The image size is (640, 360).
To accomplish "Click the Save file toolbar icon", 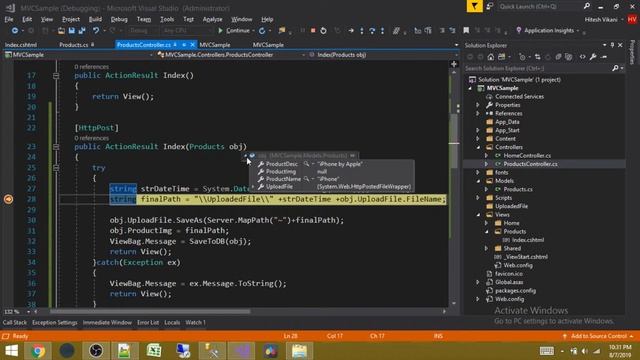I will coord(71,31).
